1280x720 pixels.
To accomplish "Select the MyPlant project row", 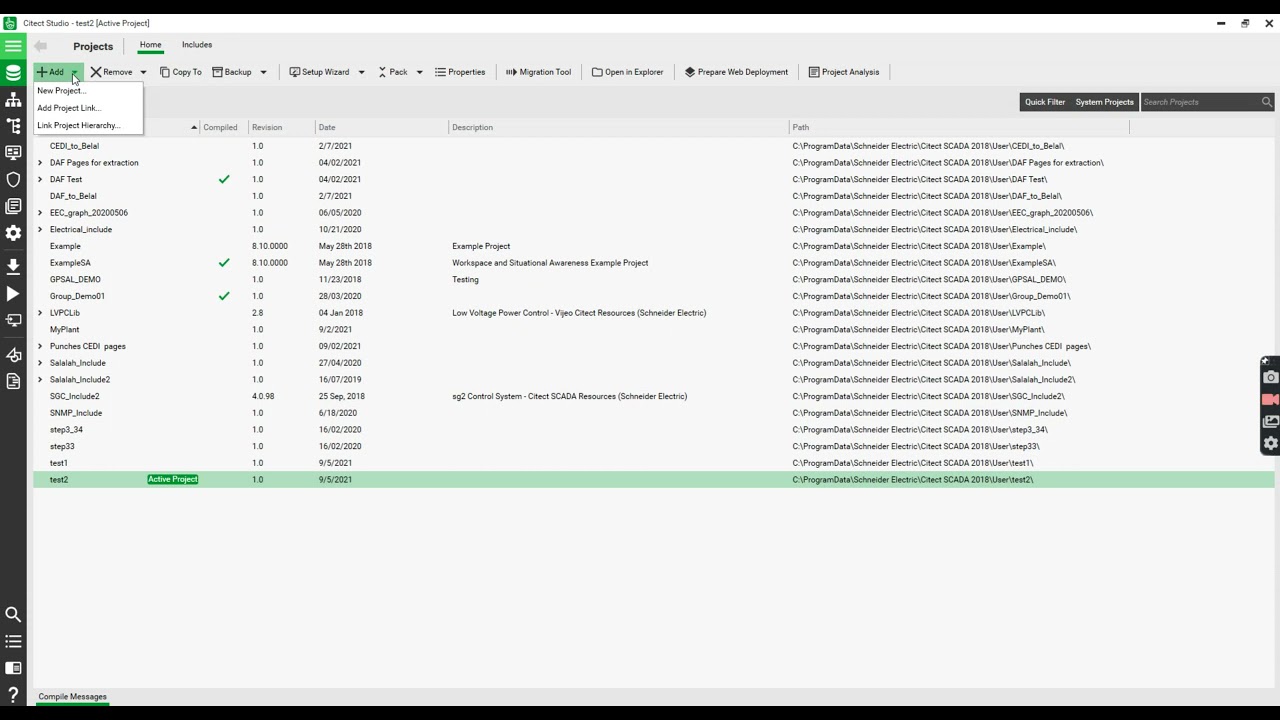I will [x=654, y=330].
